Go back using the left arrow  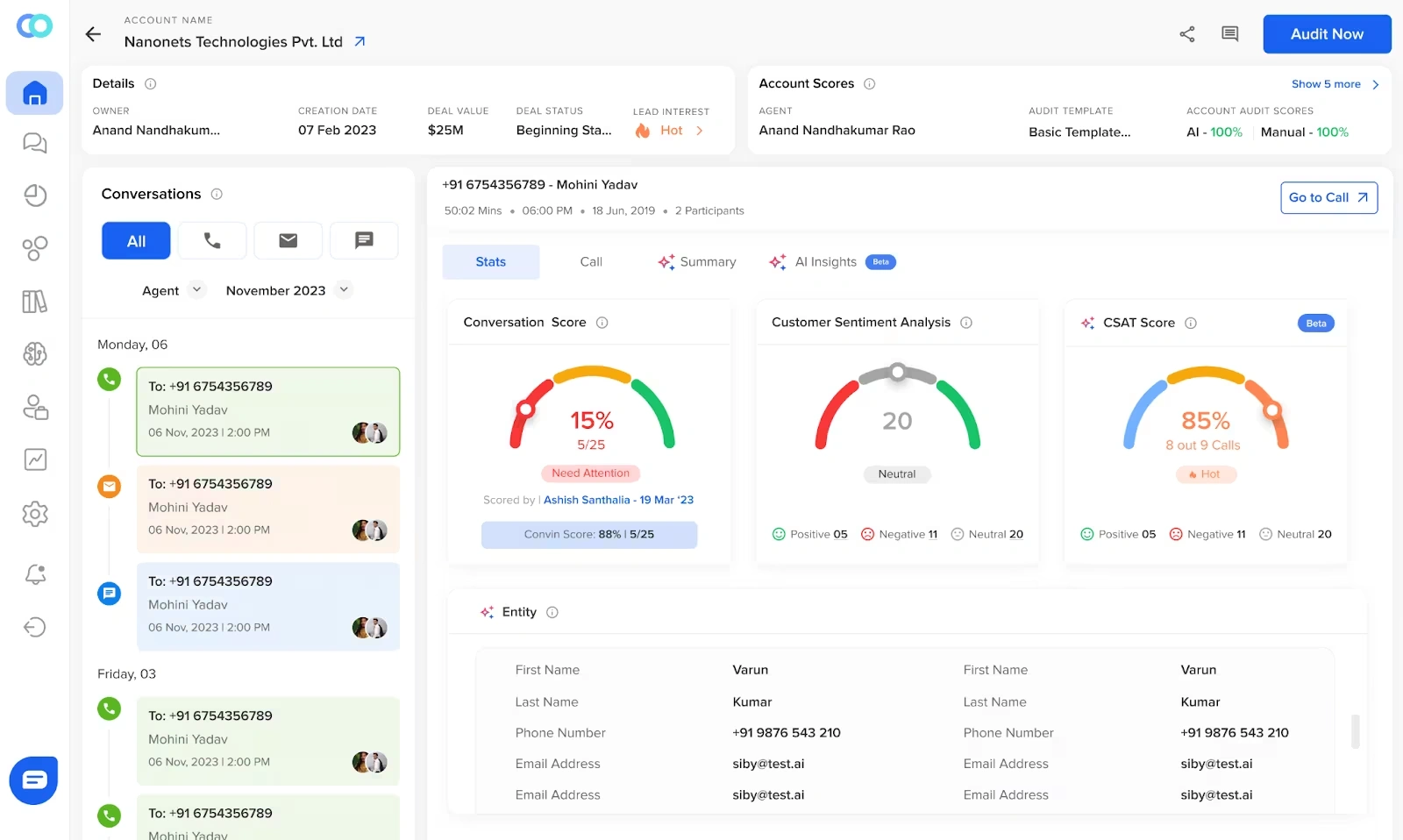pyautogui.click(x=93, y=34)
